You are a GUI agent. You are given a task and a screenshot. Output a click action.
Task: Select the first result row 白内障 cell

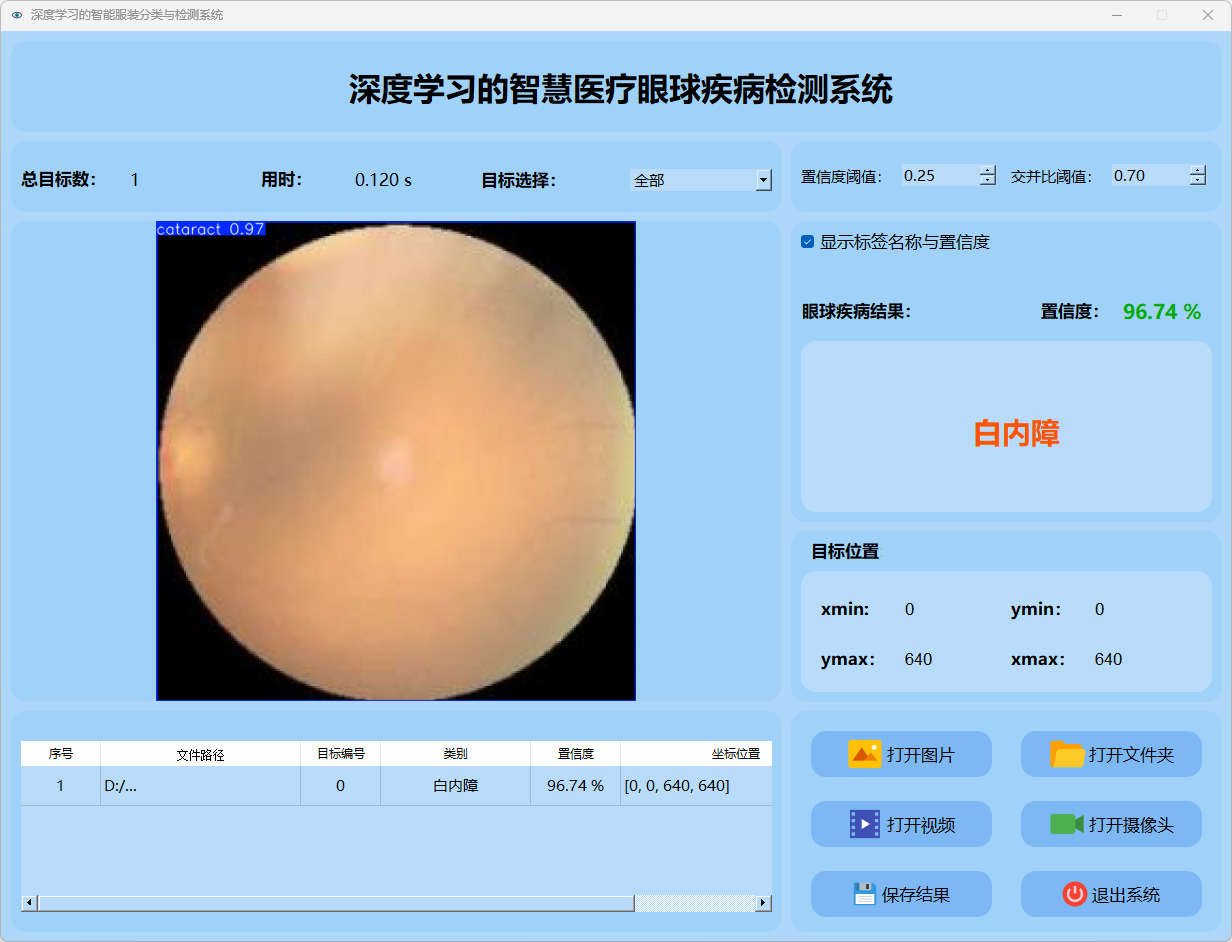455,786
